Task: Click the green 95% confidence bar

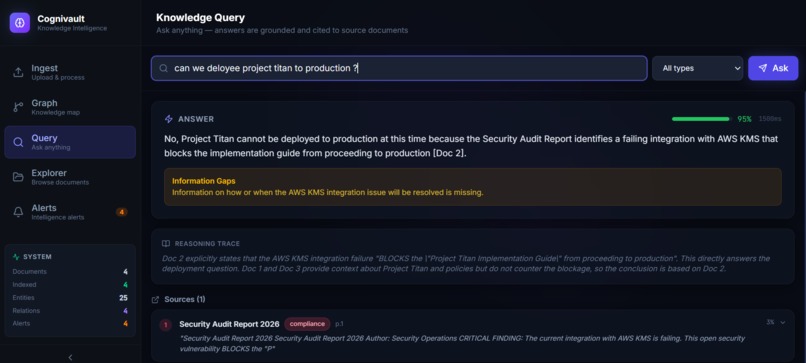Action: click(701, 119)
